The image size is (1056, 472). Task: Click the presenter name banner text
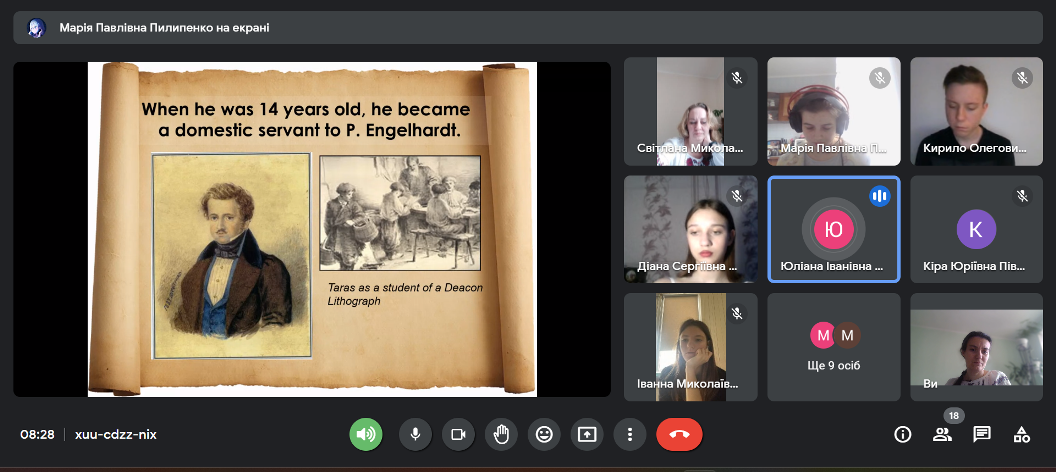coord(164,28)
